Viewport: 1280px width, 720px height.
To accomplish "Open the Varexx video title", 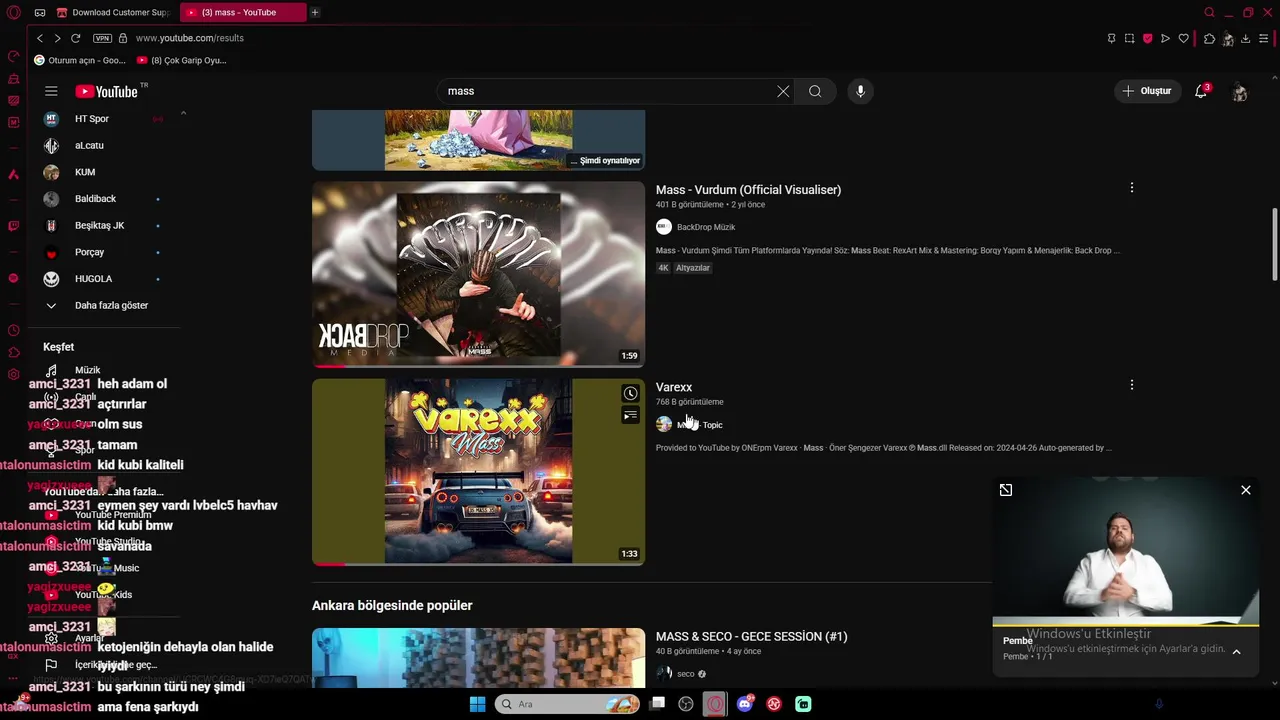I will click(674, 387).
